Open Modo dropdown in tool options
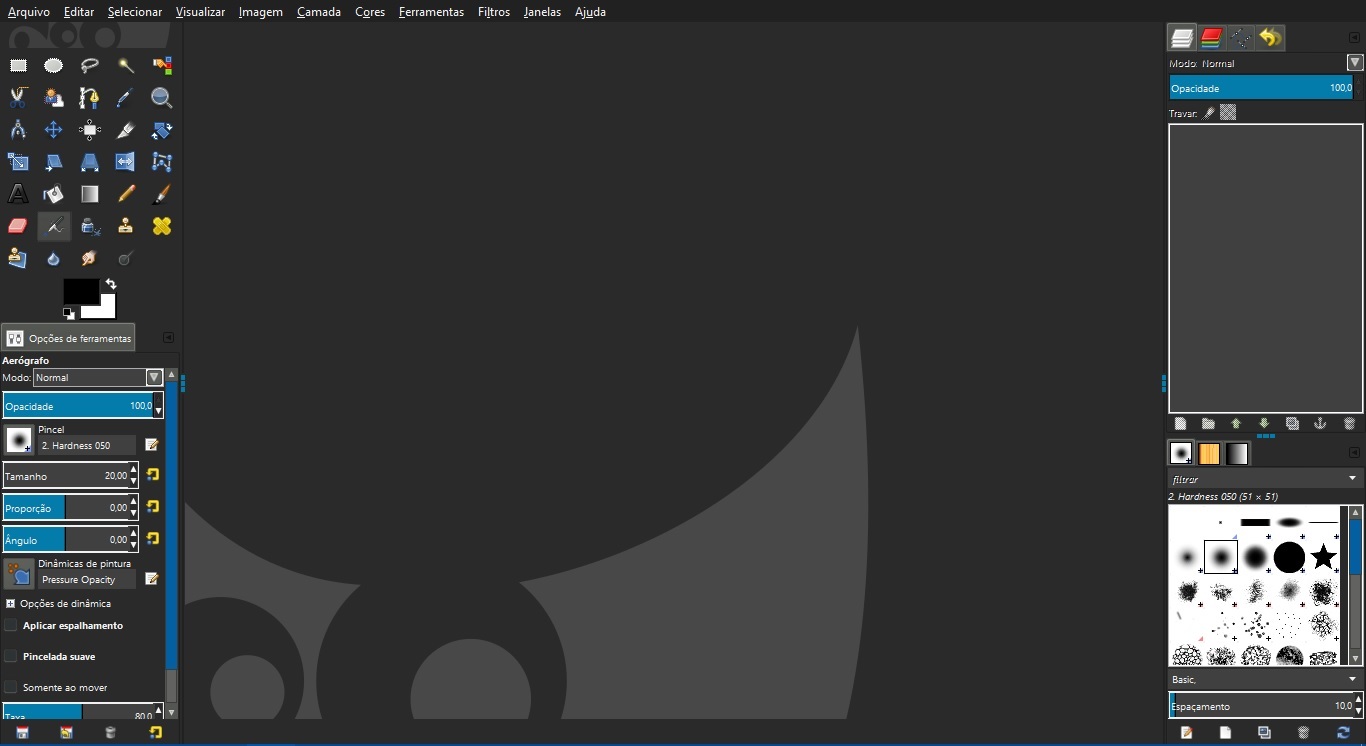 (x=98, y=378)
